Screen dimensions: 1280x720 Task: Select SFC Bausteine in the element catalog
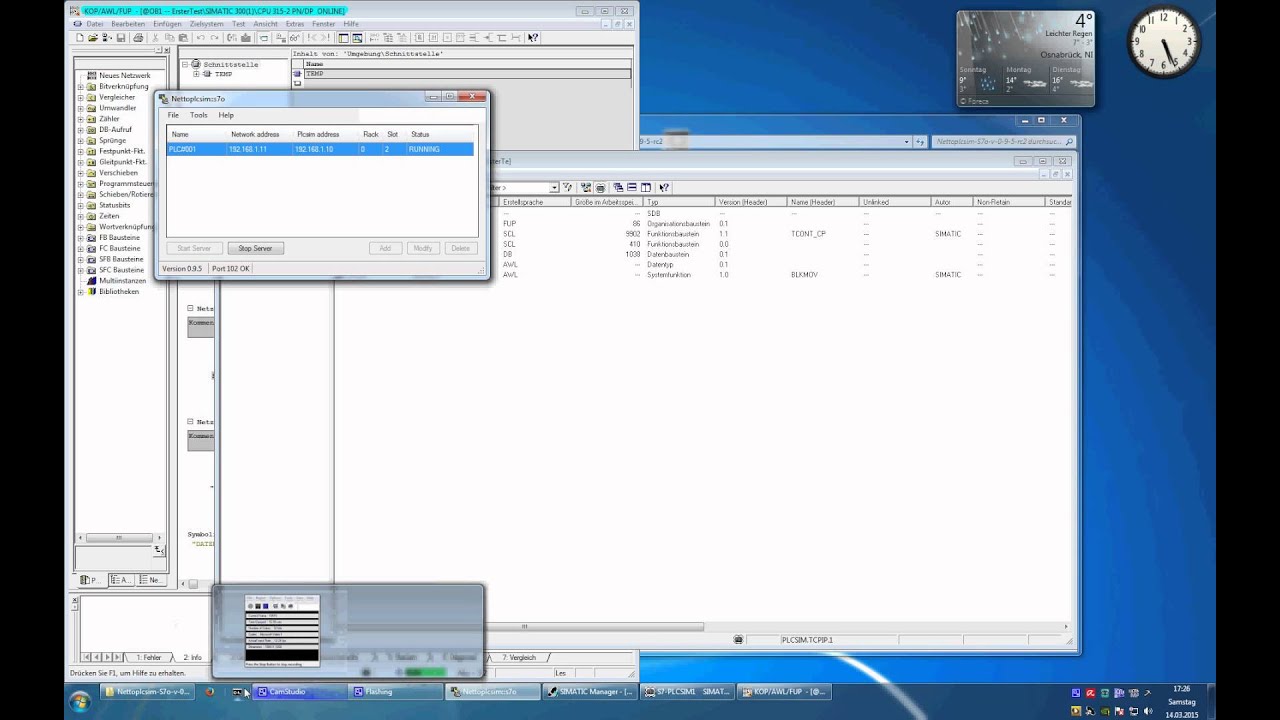(121, 270)
